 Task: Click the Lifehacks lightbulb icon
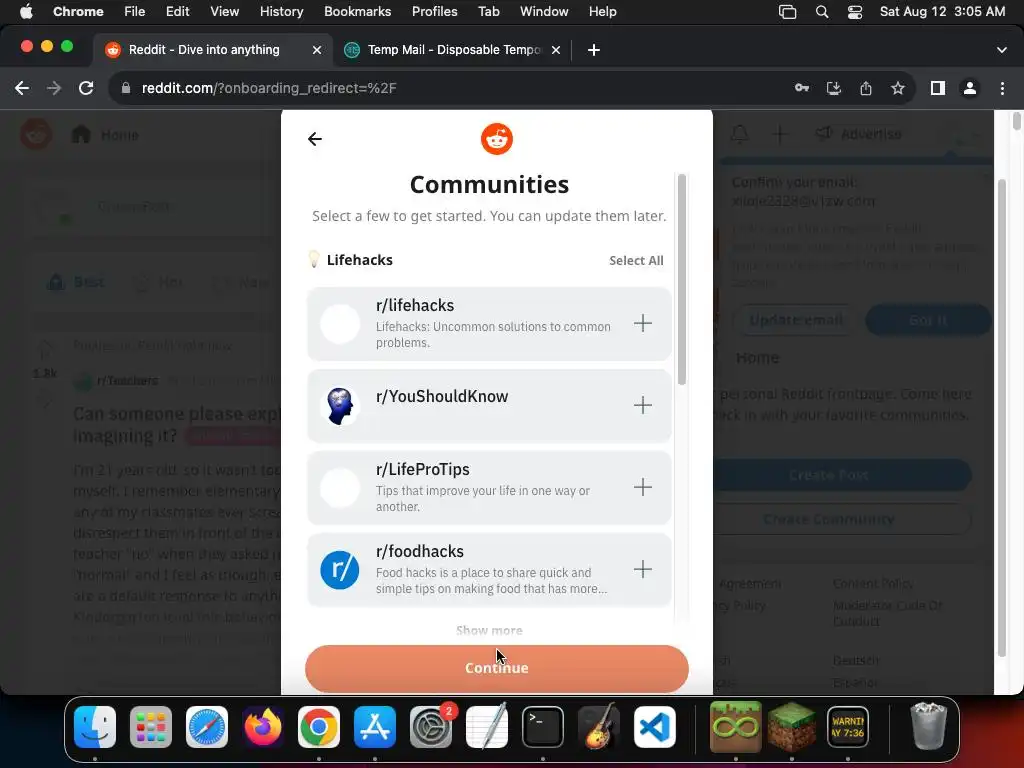tap(314, 259)
